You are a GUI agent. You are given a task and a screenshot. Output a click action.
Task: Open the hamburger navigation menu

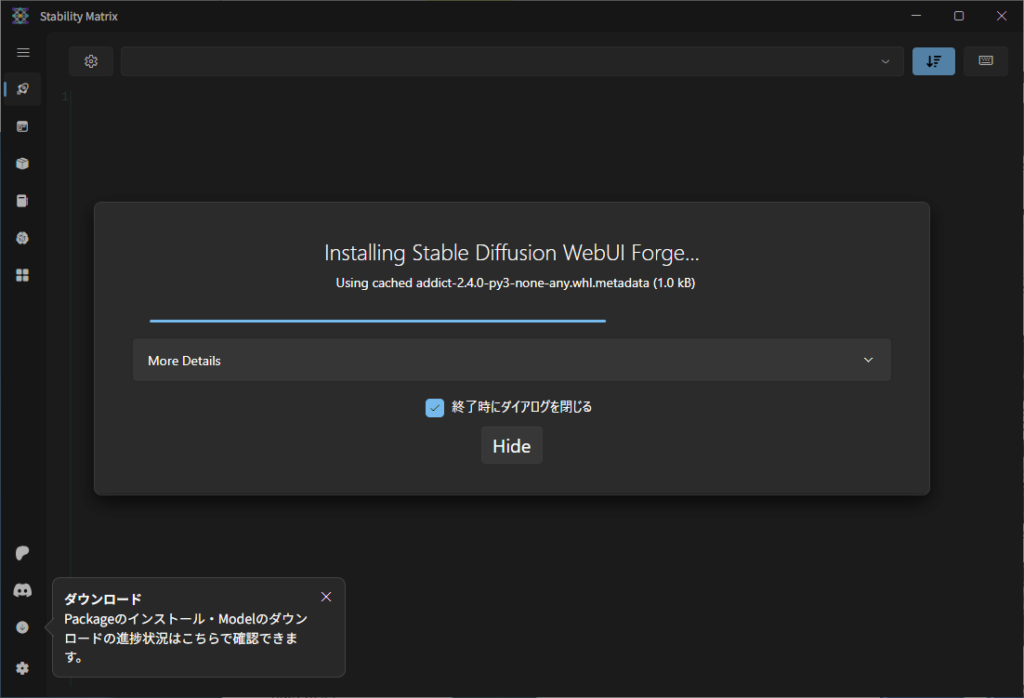click(x=23, y=52)
